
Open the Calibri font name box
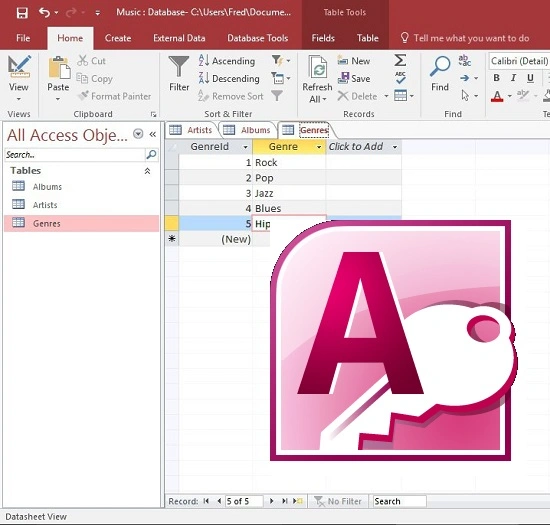click(519, 61)
